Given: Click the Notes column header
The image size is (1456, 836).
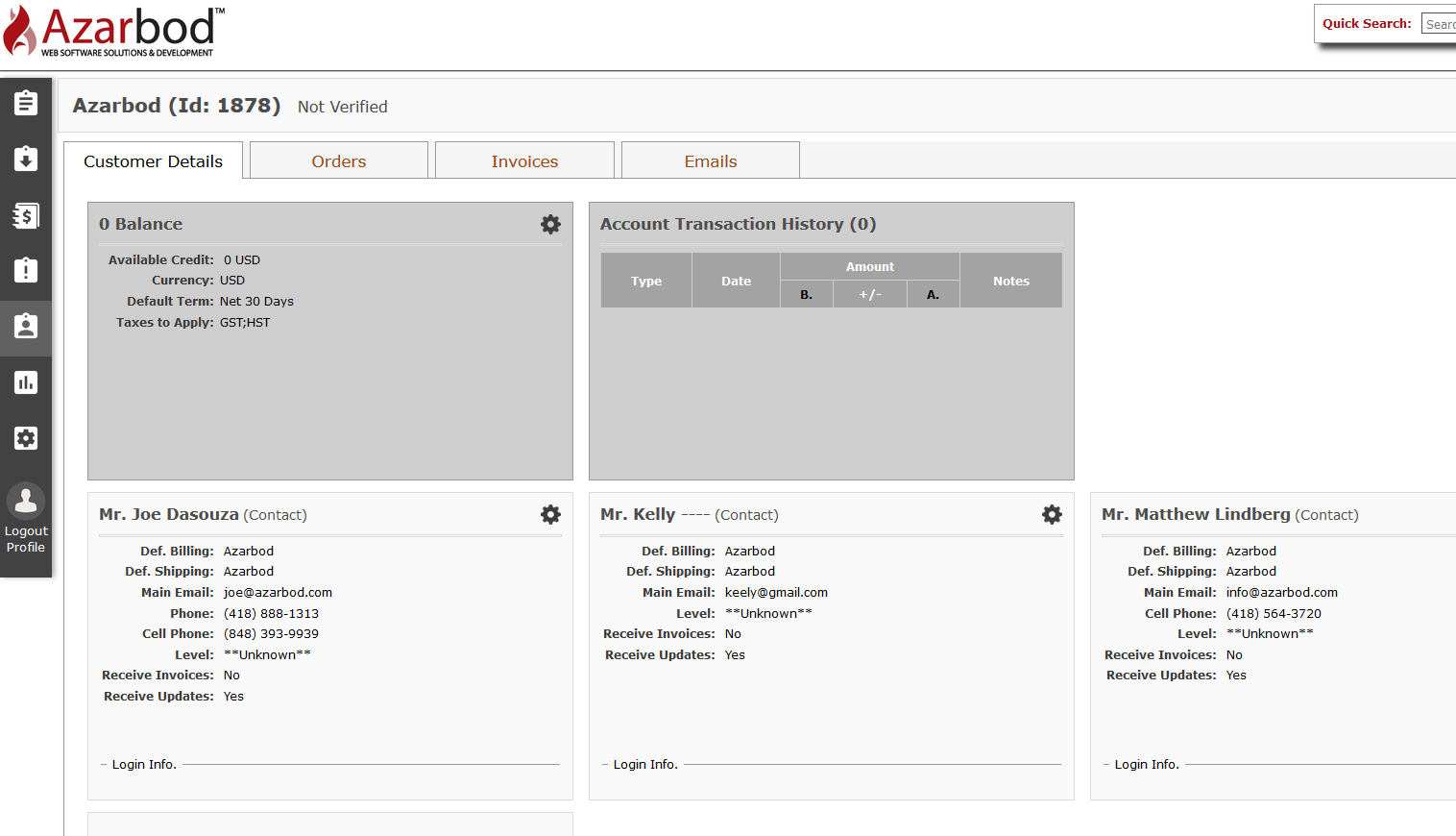Looking at the screenshot, I should tap(1011, 281).
